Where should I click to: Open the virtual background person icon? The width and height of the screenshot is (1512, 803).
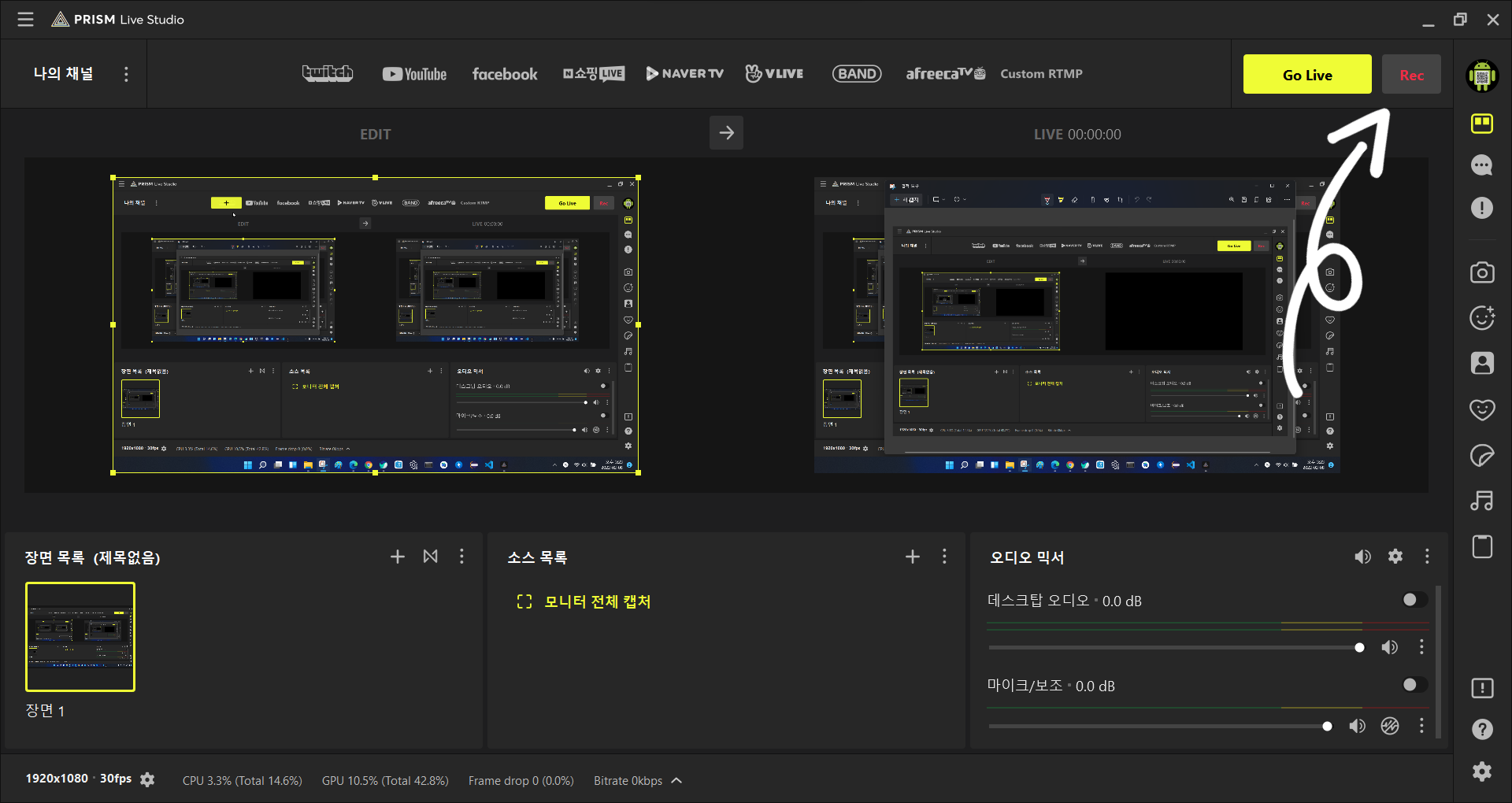(1482, 363)
